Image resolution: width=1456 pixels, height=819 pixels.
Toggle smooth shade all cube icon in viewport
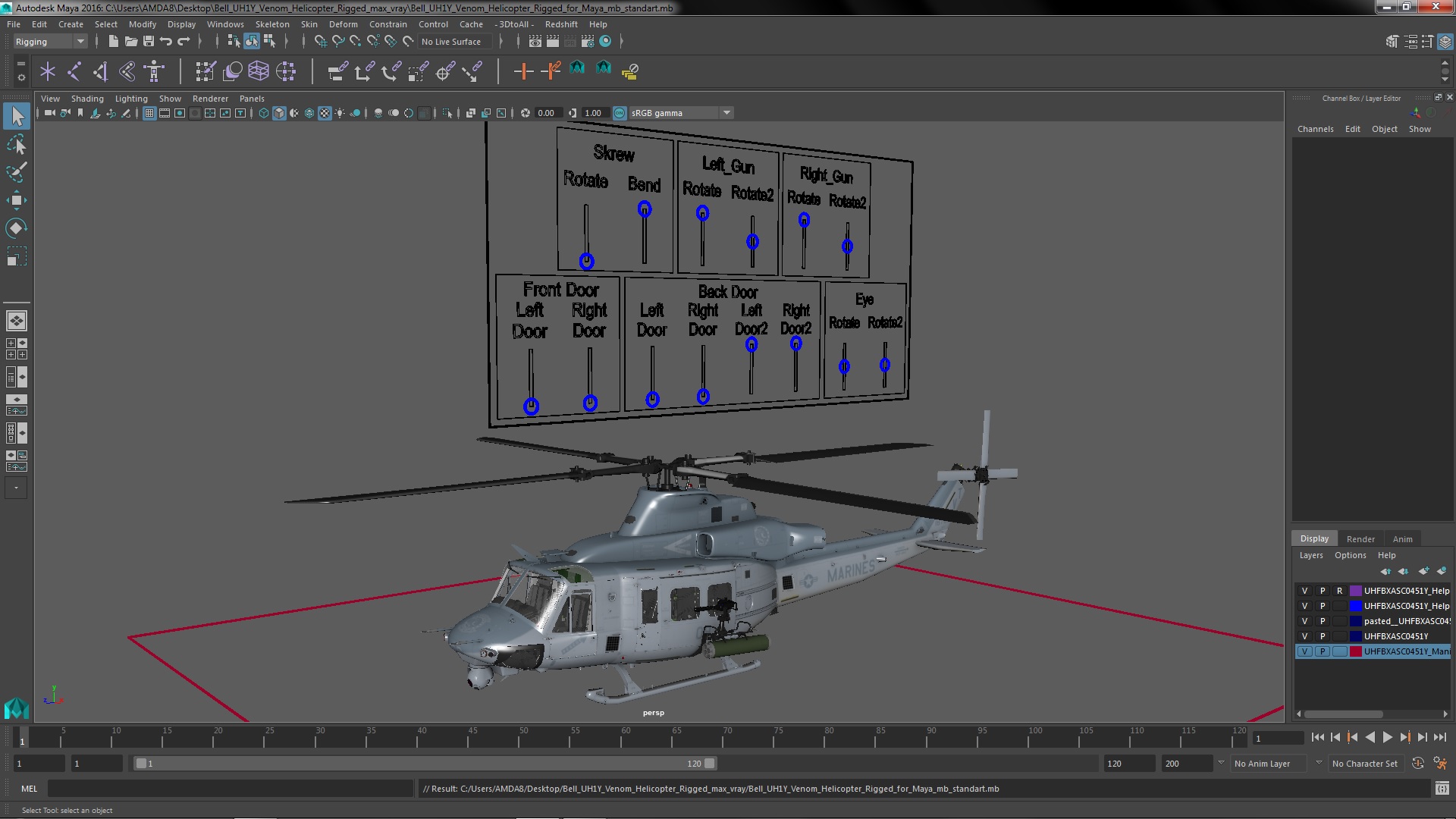coord(279,113)
